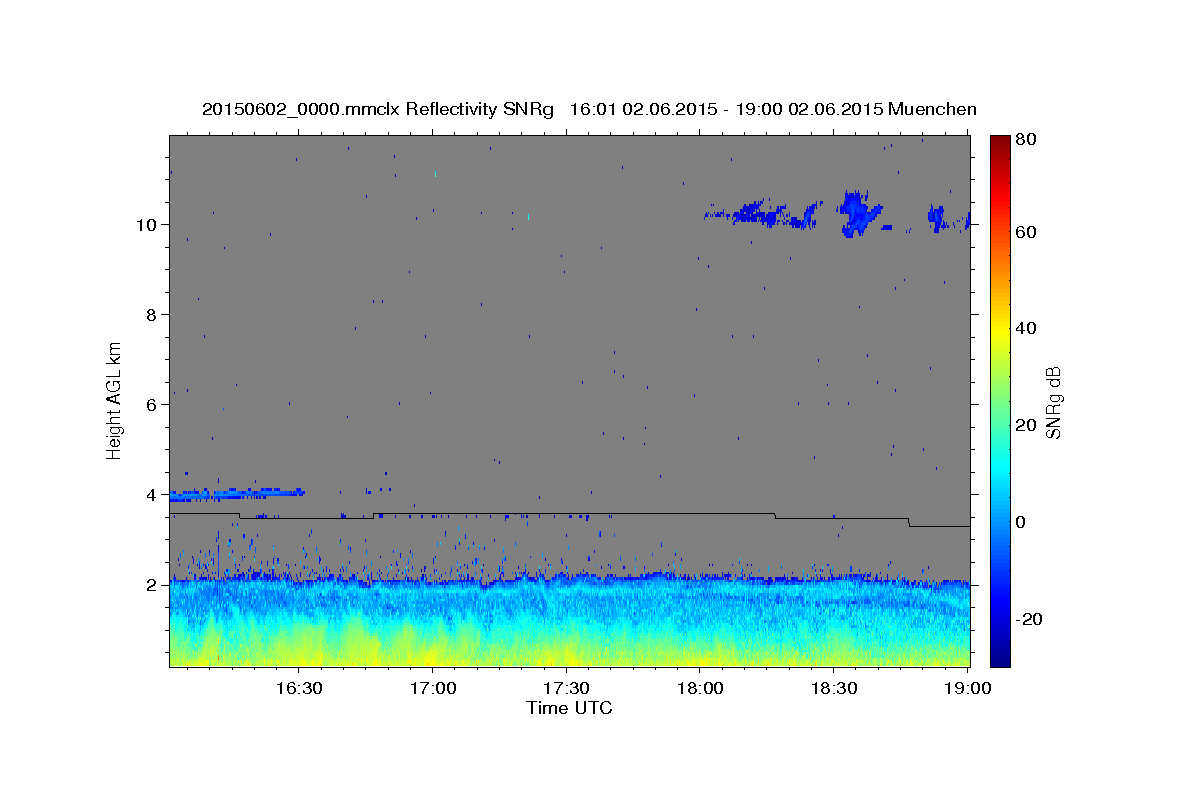The height and width of the screenshot is (800, 1200).
Task: Select the 19:00 time tick label
Action: 968,688
